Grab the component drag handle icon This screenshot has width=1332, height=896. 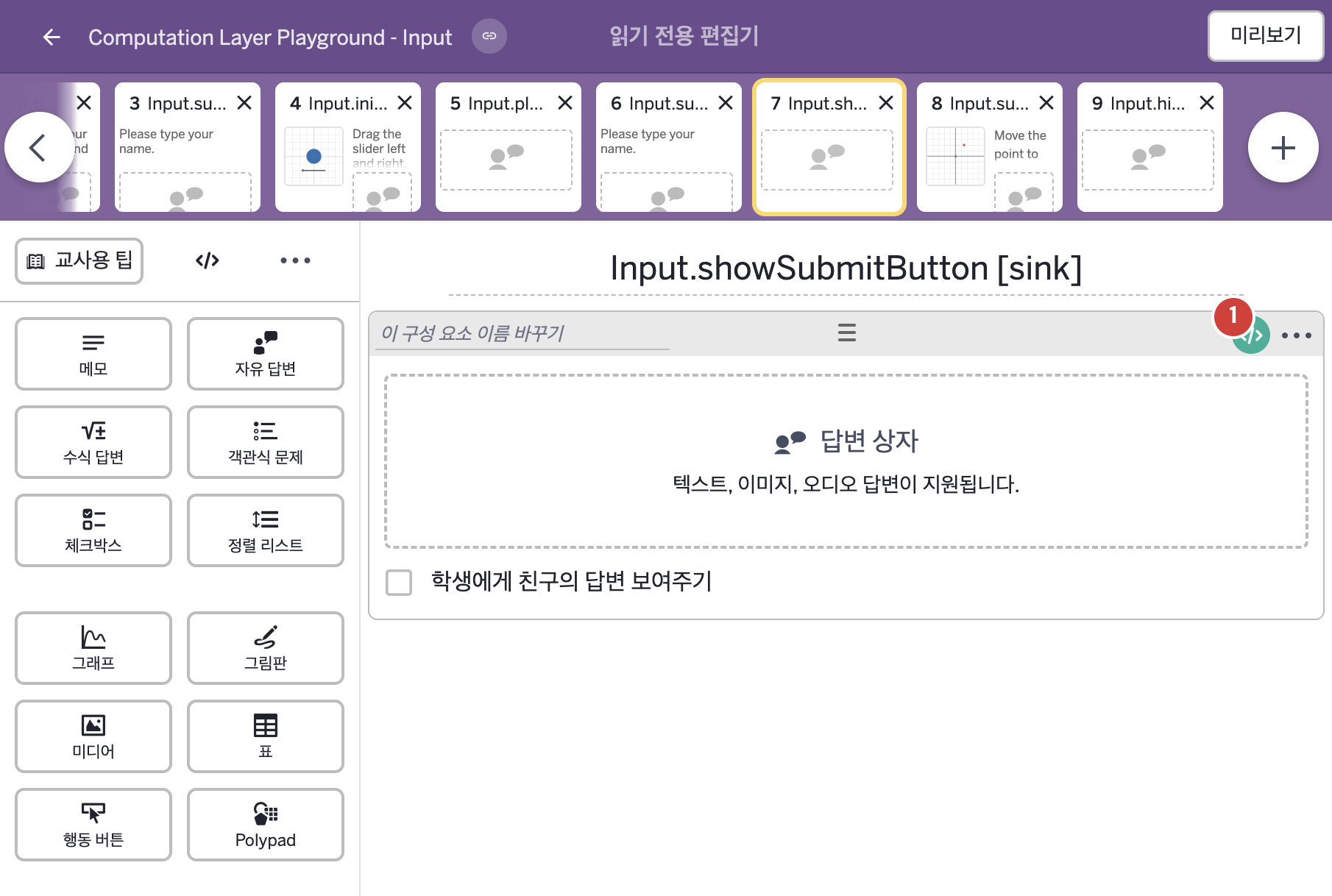847,333
